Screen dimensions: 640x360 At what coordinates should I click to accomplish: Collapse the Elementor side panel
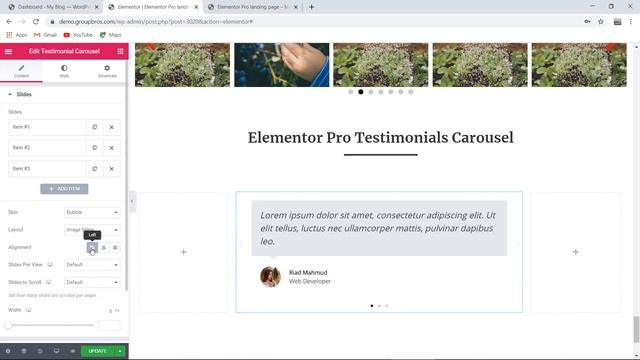(x=132, y=201)
